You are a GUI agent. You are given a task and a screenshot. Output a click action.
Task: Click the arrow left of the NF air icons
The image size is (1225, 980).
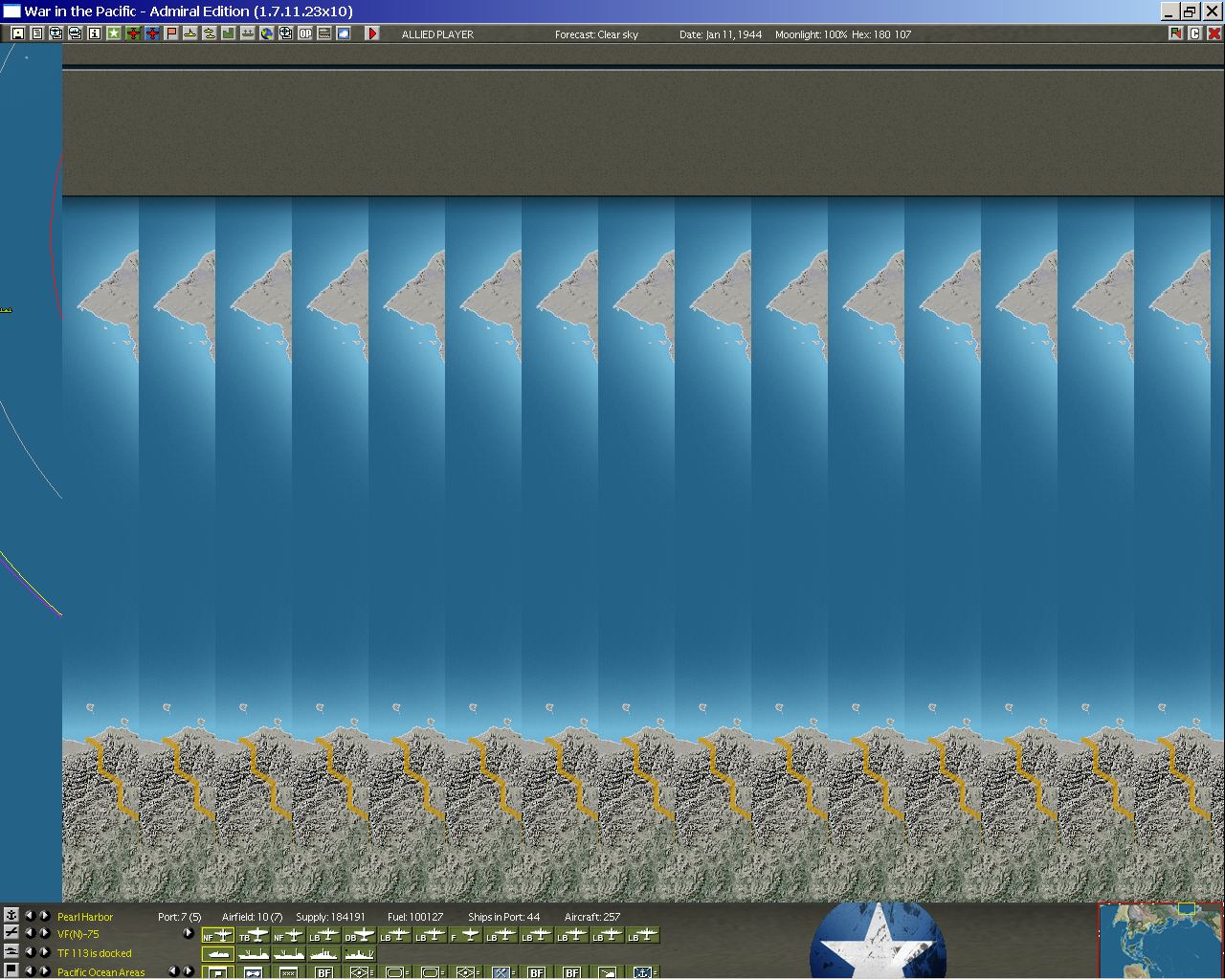click(x=188, y=933)
